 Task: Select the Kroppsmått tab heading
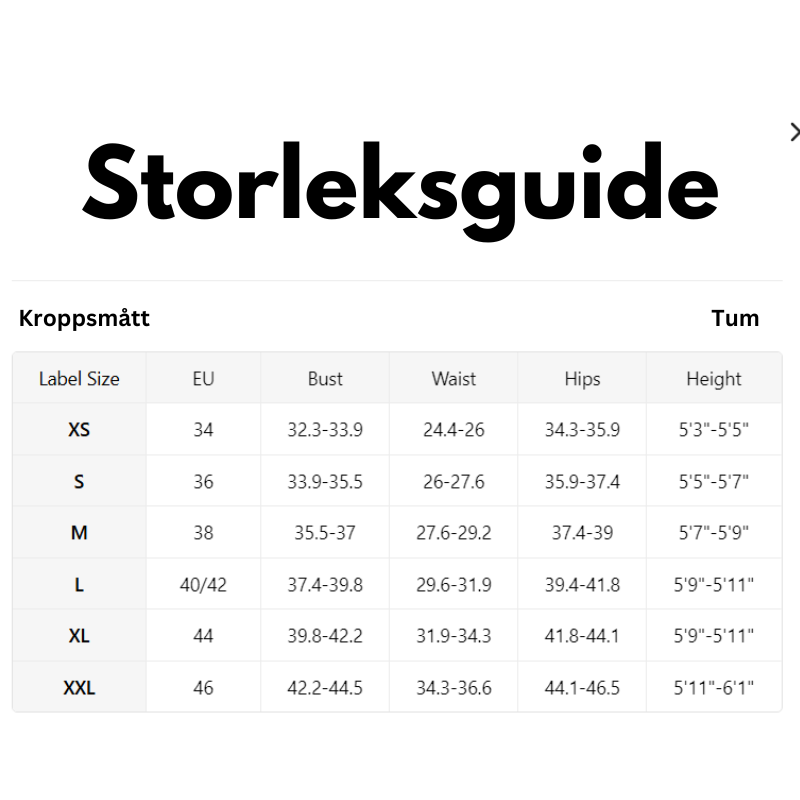point(84,318)
